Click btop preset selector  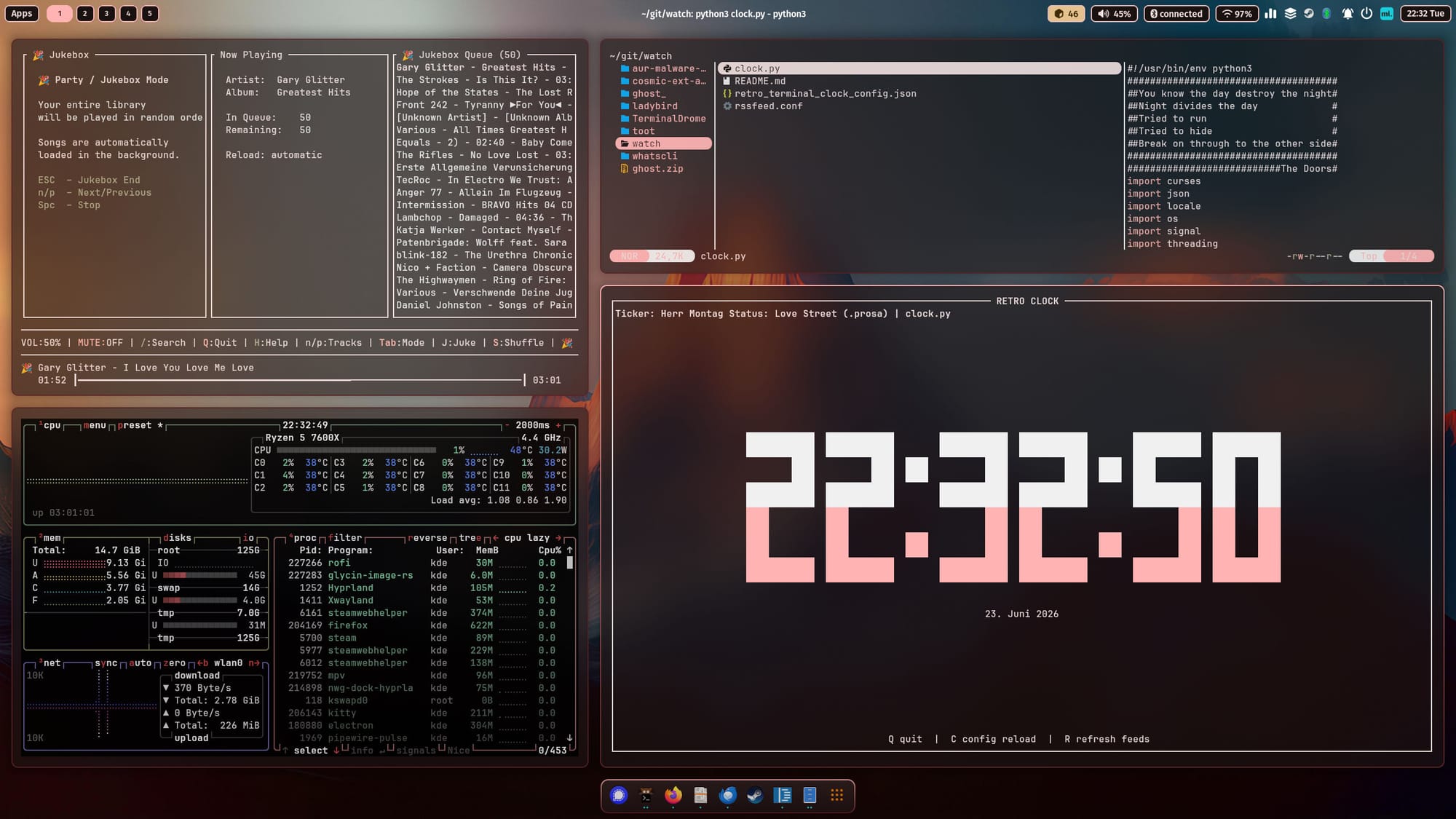coord(140,425)
